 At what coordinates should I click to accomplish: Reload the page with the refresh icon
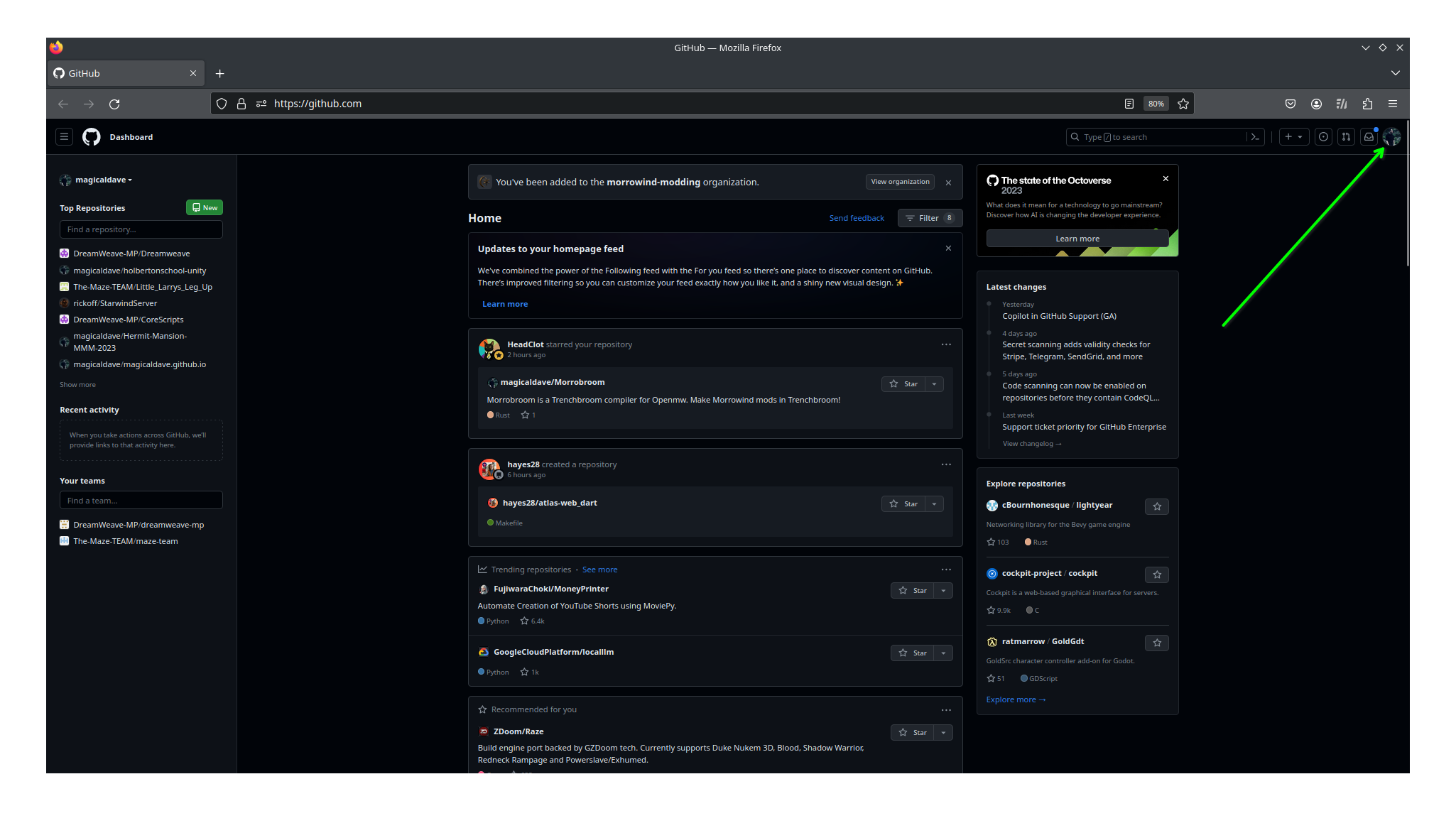coord(114,104)
